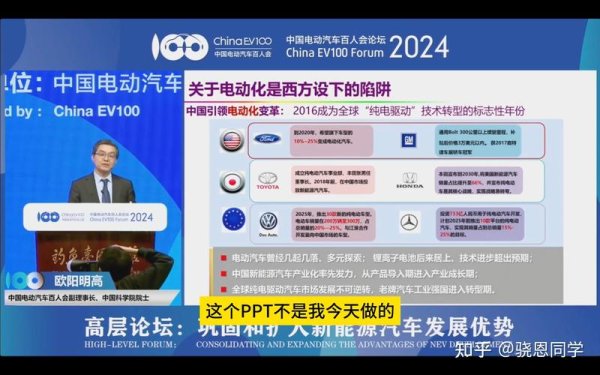Click the speaker name "欧阳明高"
This screenshot has width=600, height=375.
(78, 281)
